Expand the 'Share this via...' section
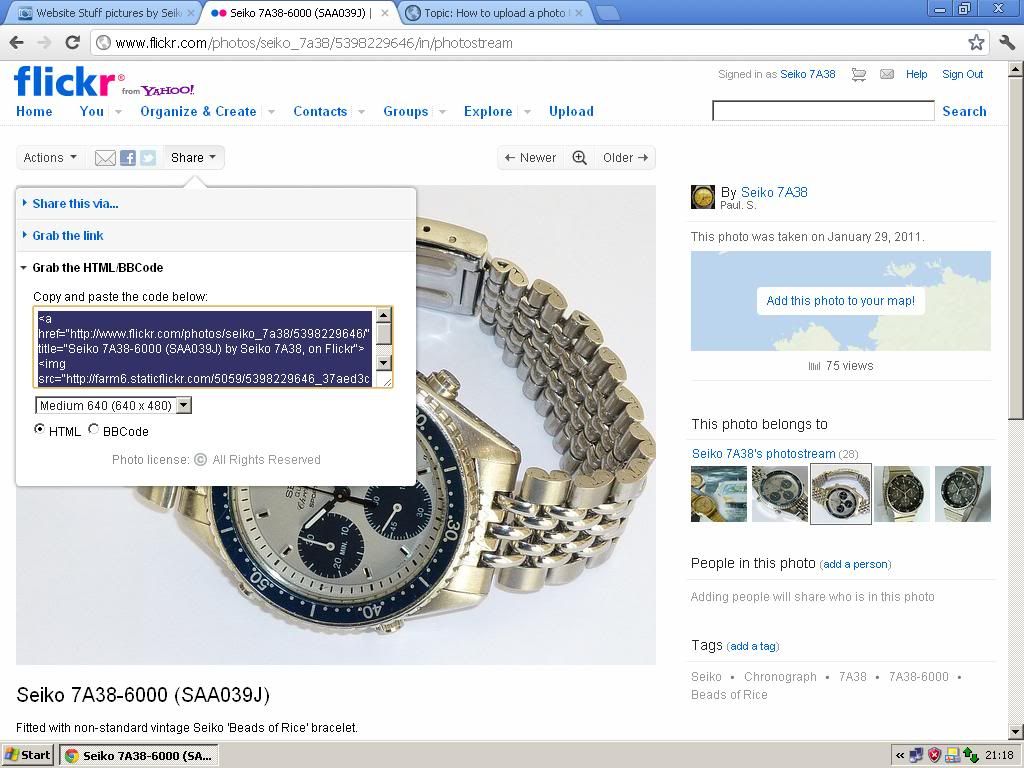Screen dimensions: 1024x768 pos(75,203)
